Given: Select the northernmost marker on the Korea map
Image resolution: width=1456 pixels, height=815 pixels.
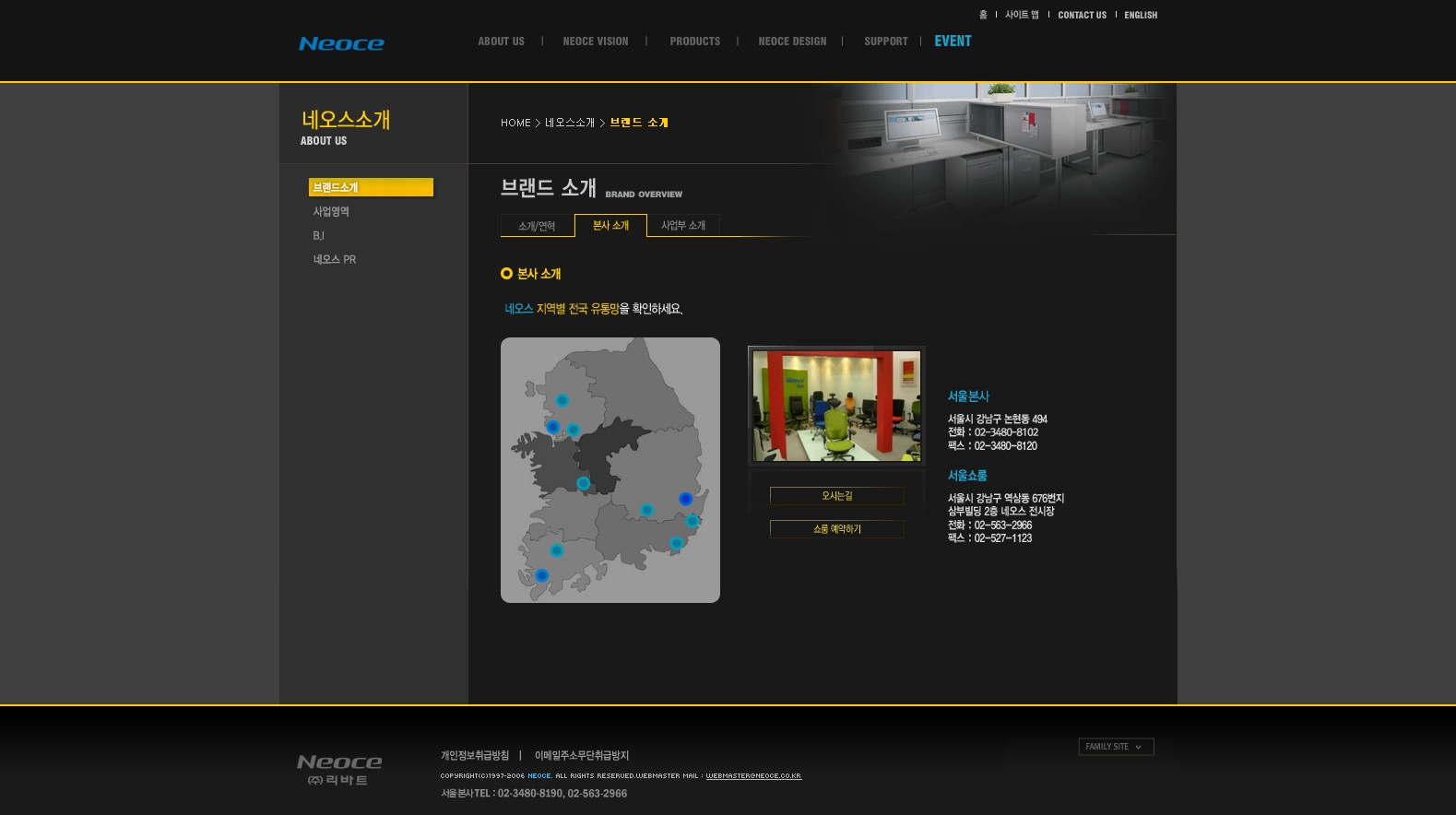Looking at the screenshot, I should pos(562,400).
